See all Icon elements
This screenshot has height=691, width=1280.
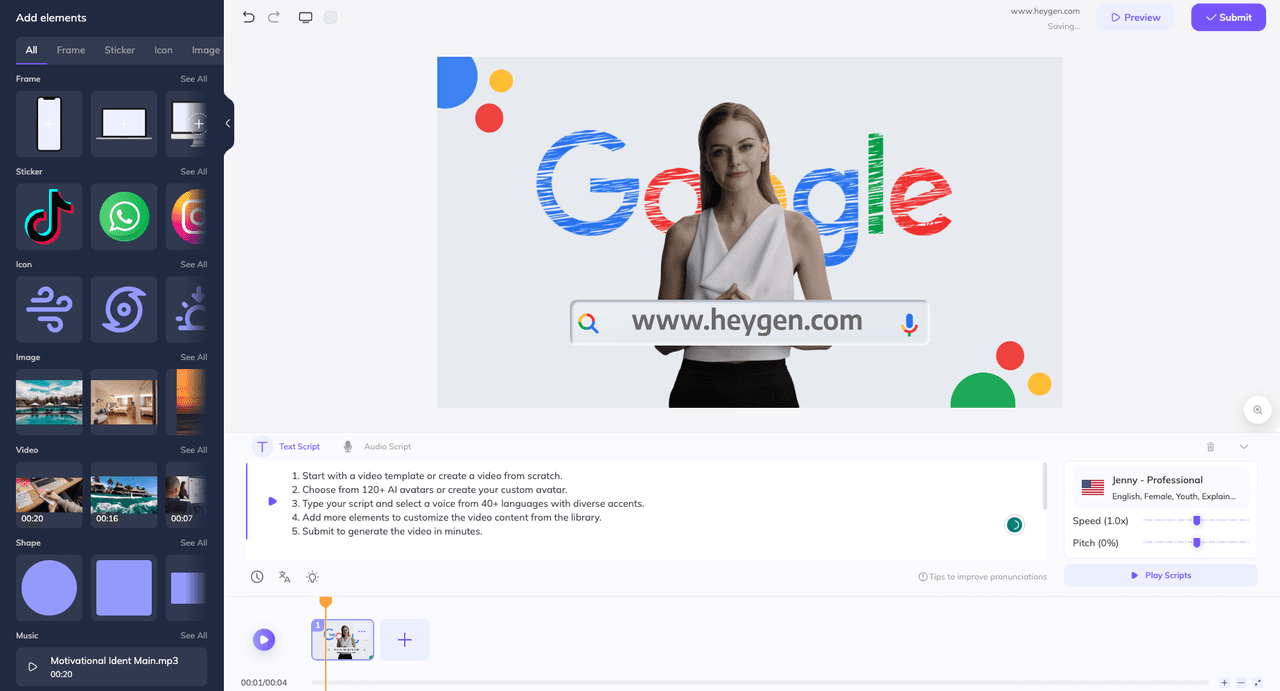tap(194, 265)
